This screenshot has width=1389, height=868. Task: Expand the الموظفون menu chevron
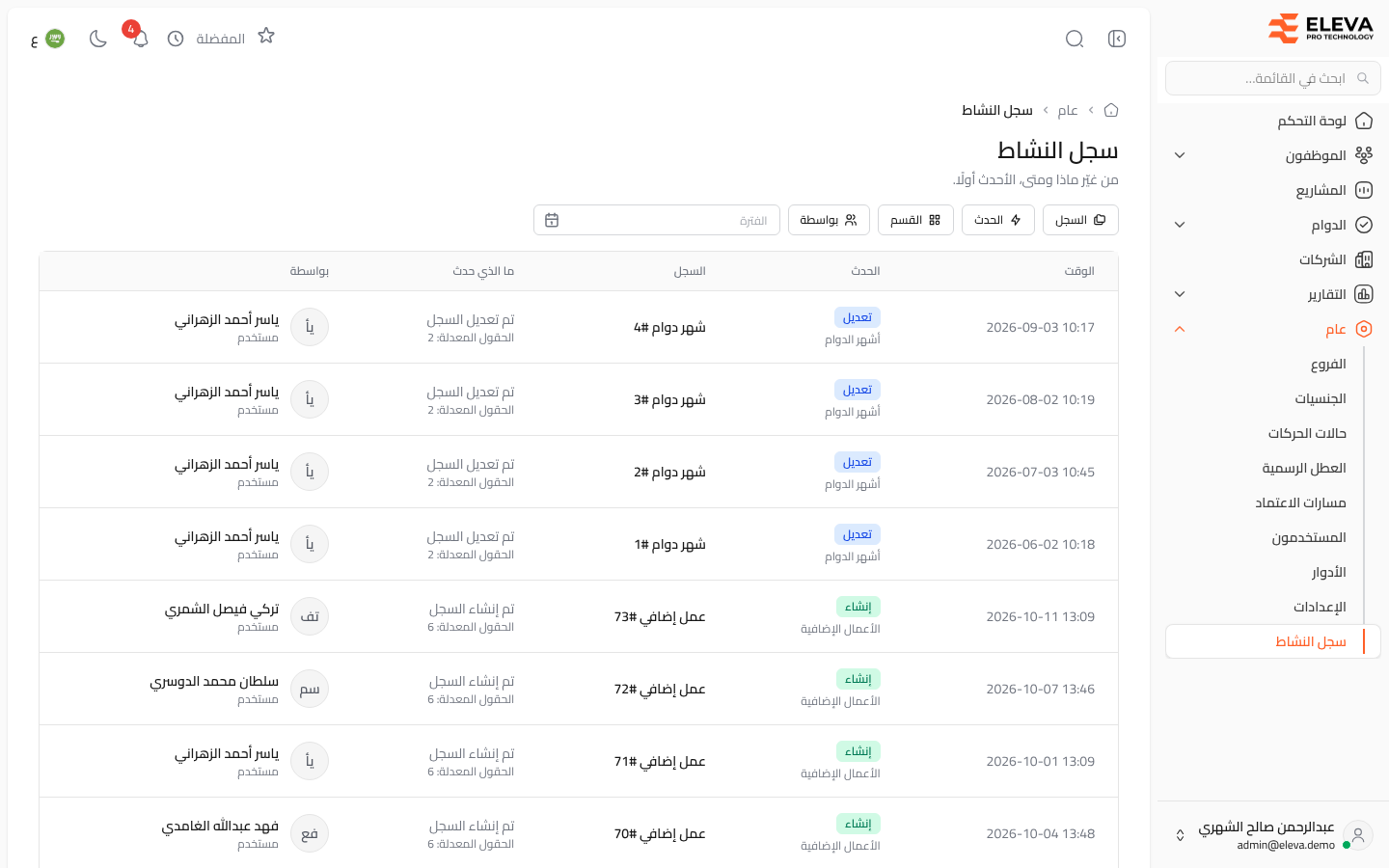click(x=1180, y=155)
